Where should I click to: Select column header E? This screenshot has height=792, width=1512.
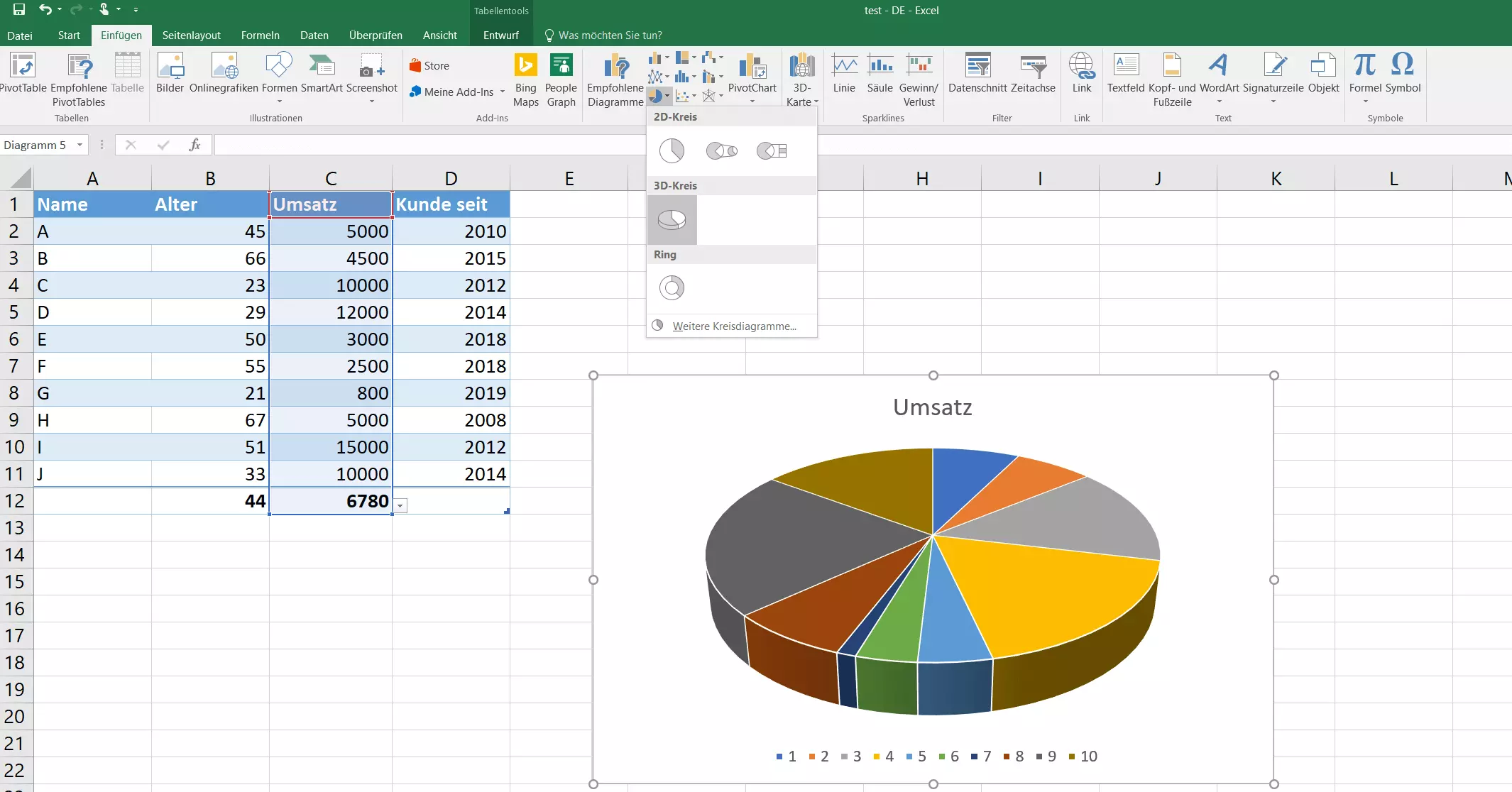569,178
